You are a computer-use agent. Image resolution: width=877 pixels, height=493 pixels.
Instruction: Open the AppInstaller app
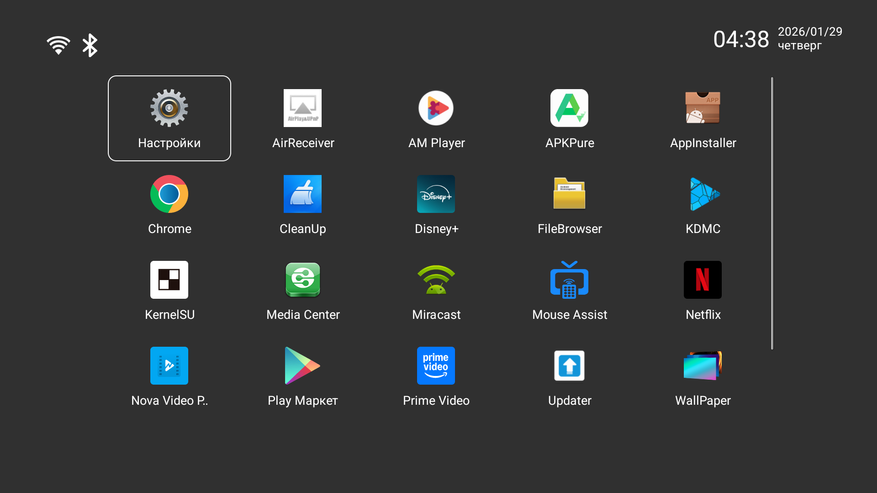(703, 108)
